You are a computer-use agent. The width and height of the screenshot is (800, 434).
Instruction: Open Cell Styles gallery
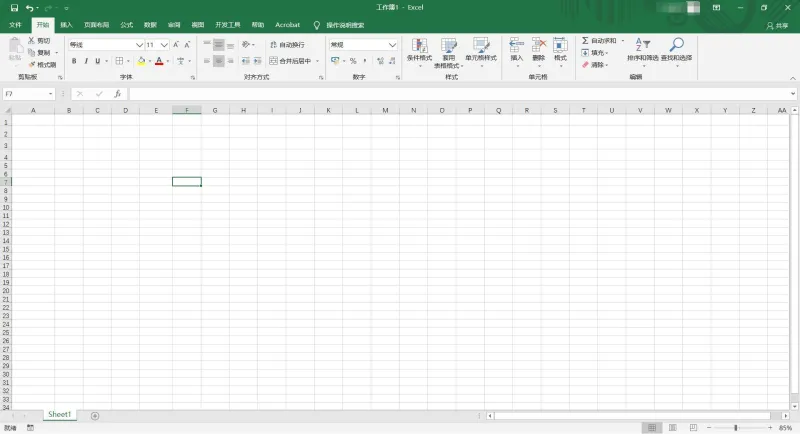coord(481,51)
